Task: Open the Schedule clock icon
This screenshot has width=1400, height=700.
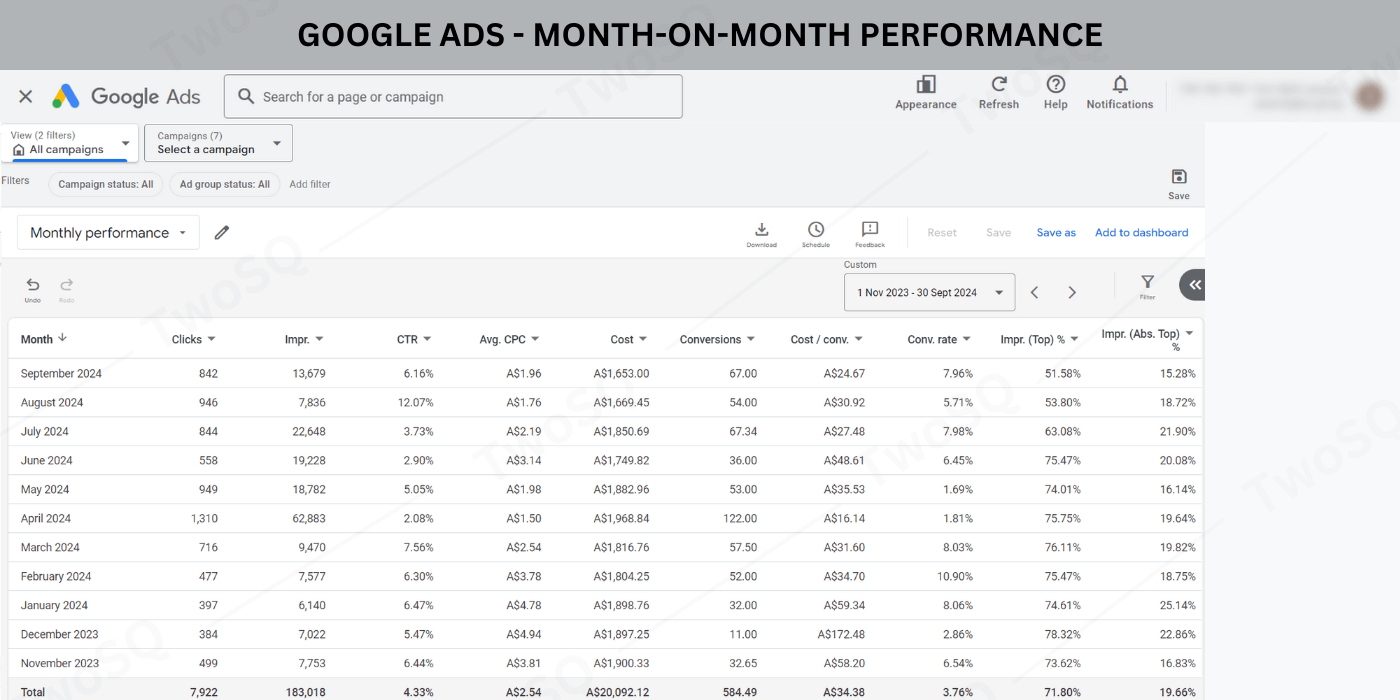Action: coord(816,231)
